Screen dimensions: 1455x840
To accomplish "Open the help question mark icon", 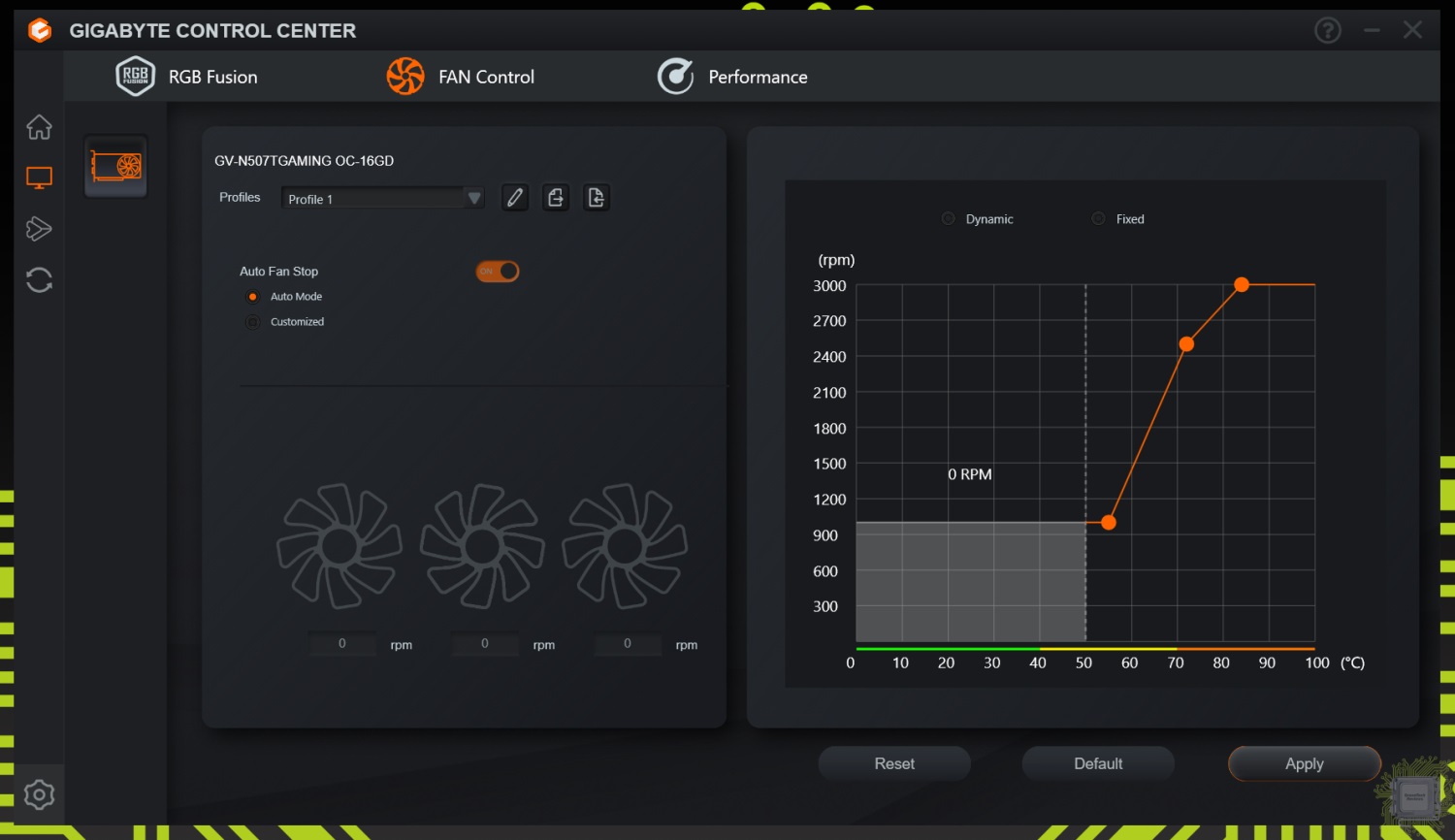I will point(1328,31).
